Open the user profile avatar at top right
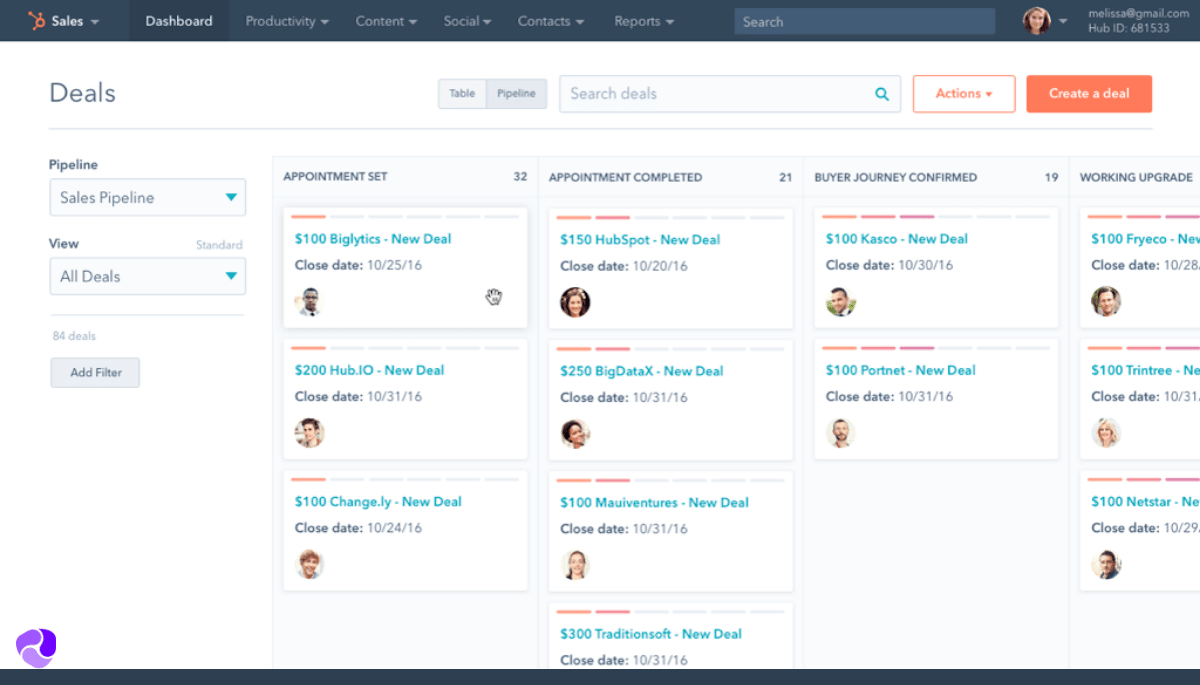Image resolution: width=1200 pixels, height=685 pixels. coord(1037,20)
